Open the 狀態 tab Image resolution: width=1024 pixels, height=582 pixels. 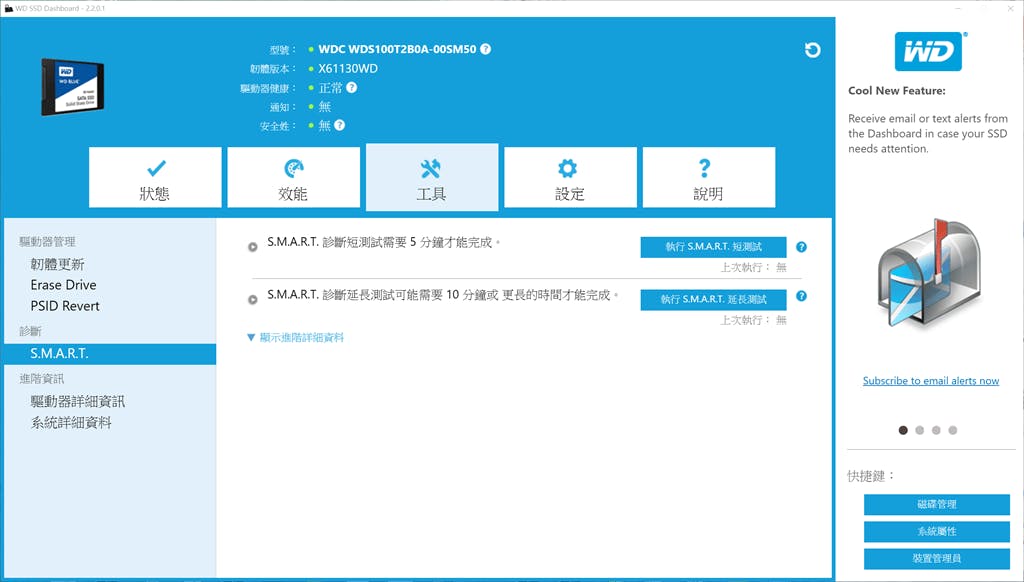(155, 178)
